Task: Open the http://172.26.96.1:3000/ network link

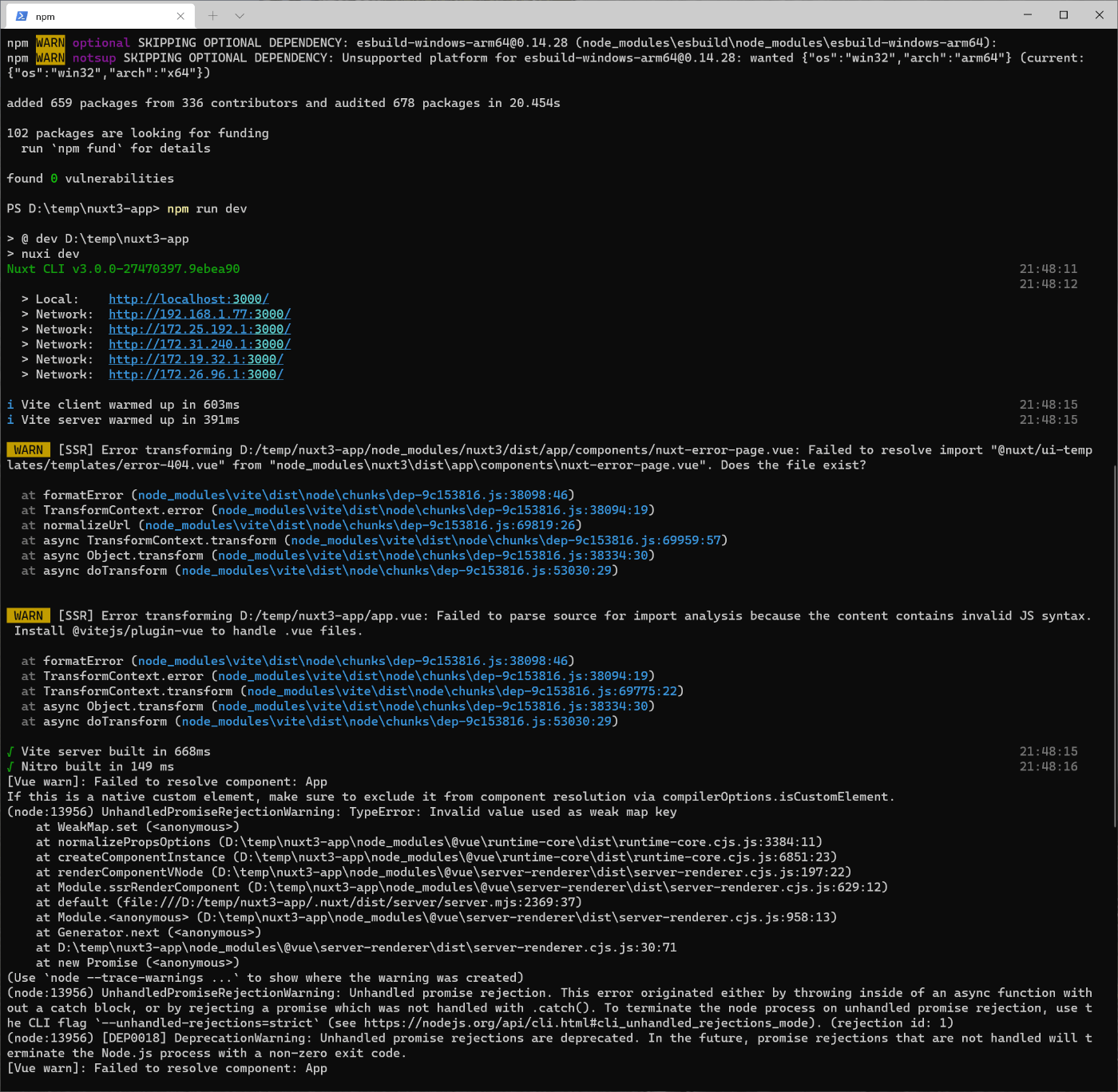Action: tap(196, 375)
